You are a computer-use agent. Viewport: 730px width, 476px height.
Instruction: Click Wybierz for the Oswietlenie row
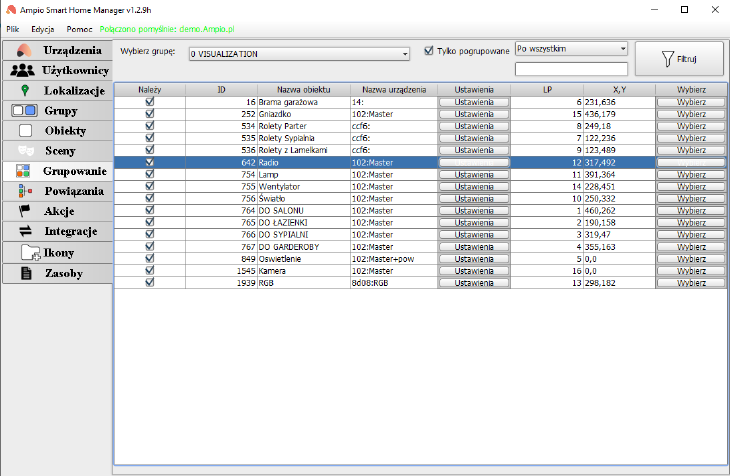click(x=691, y=259)
